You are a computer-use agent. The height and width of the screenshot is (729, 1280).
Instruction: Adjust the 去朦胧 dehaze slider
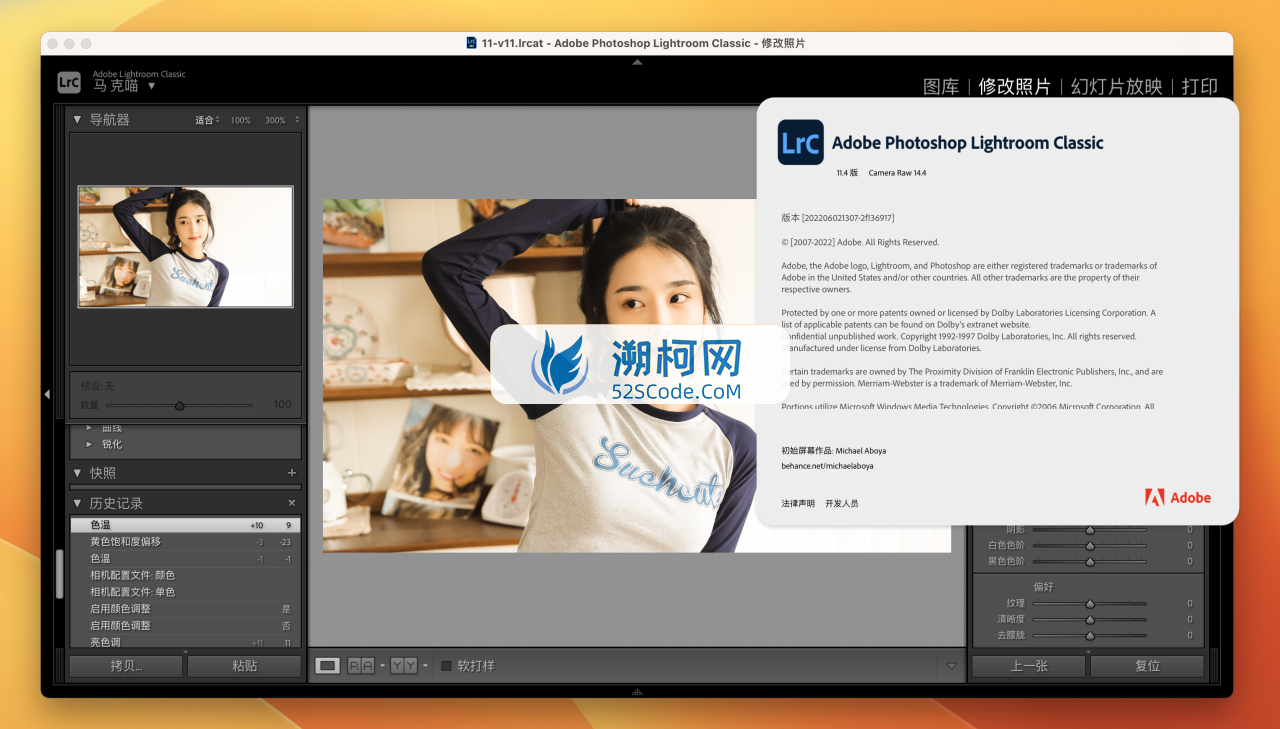(1090, 635)
